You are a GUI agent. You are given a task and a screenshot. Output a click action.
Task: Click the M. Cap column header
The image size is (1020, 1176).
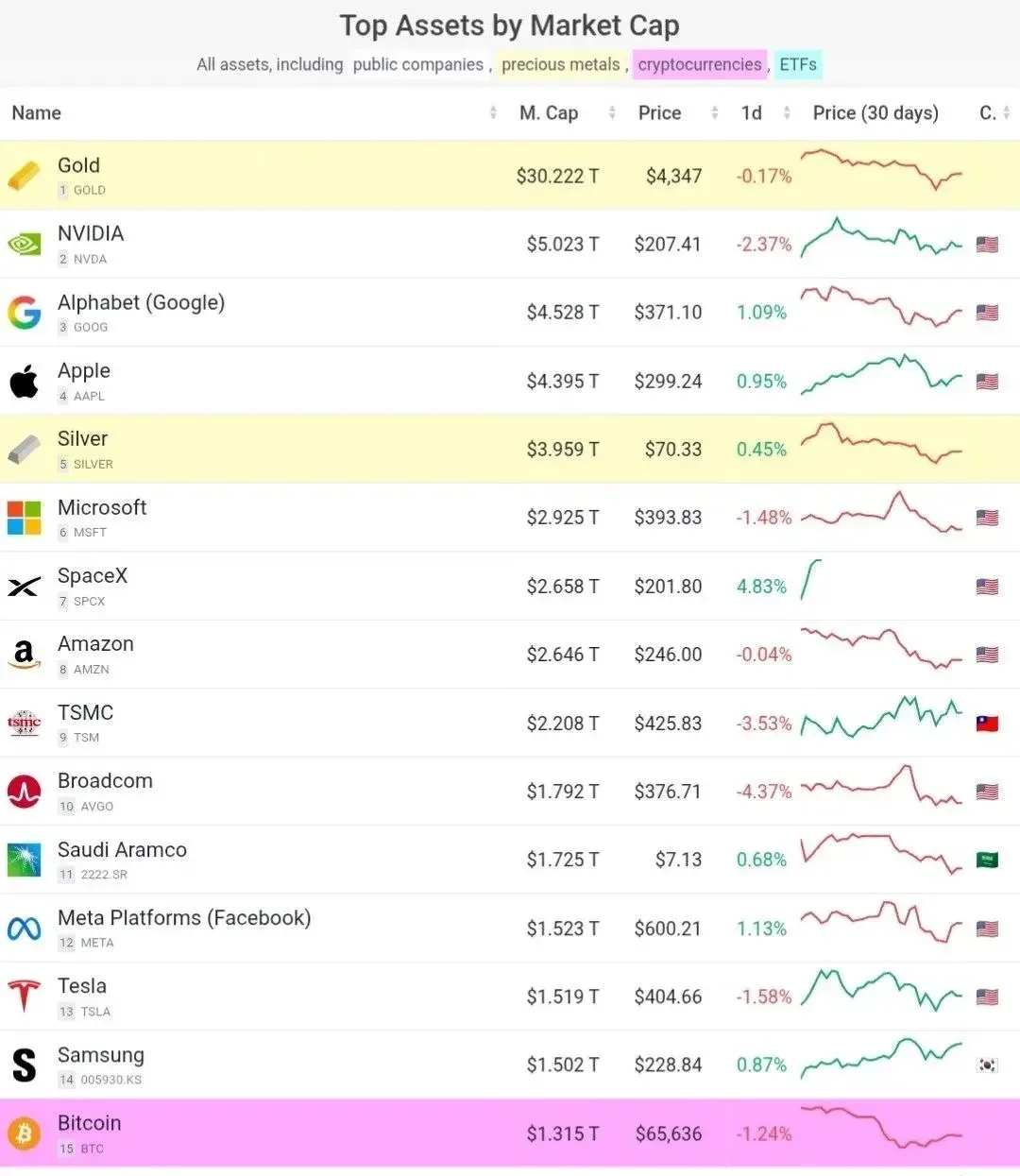[549, 113]
